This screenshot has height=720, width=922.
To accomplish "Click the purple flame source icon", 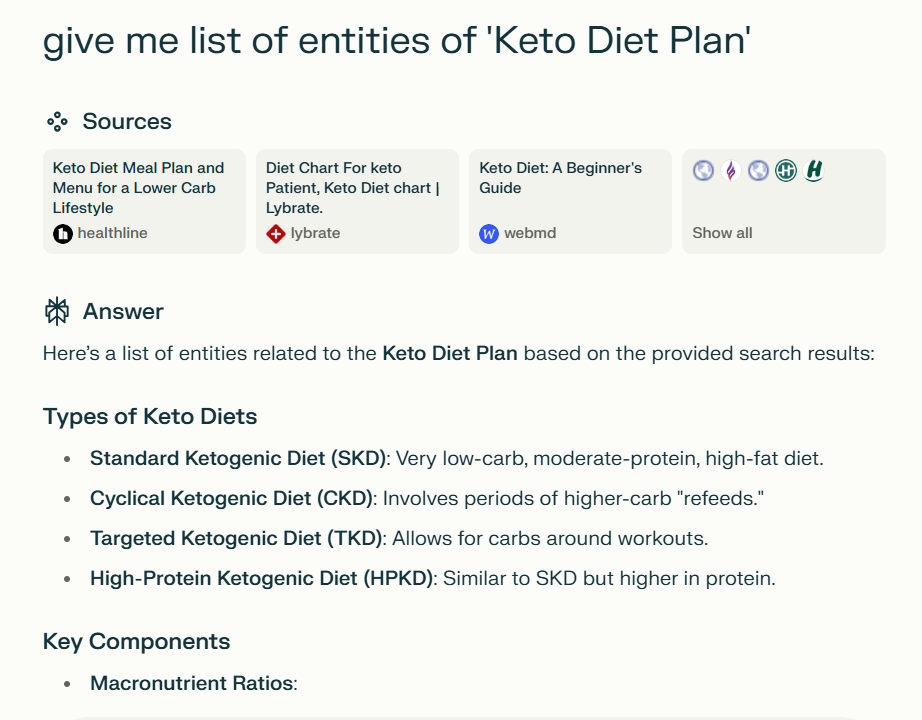I will (731, 171).
